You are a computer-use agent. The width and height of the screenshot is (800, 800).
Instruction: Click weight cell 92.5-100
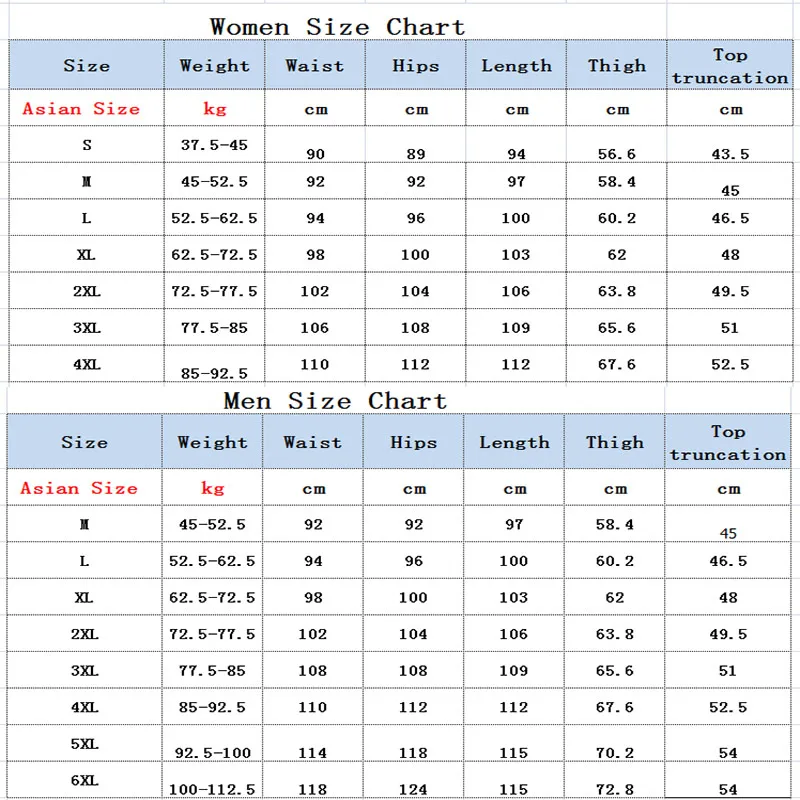click(212, 751)
